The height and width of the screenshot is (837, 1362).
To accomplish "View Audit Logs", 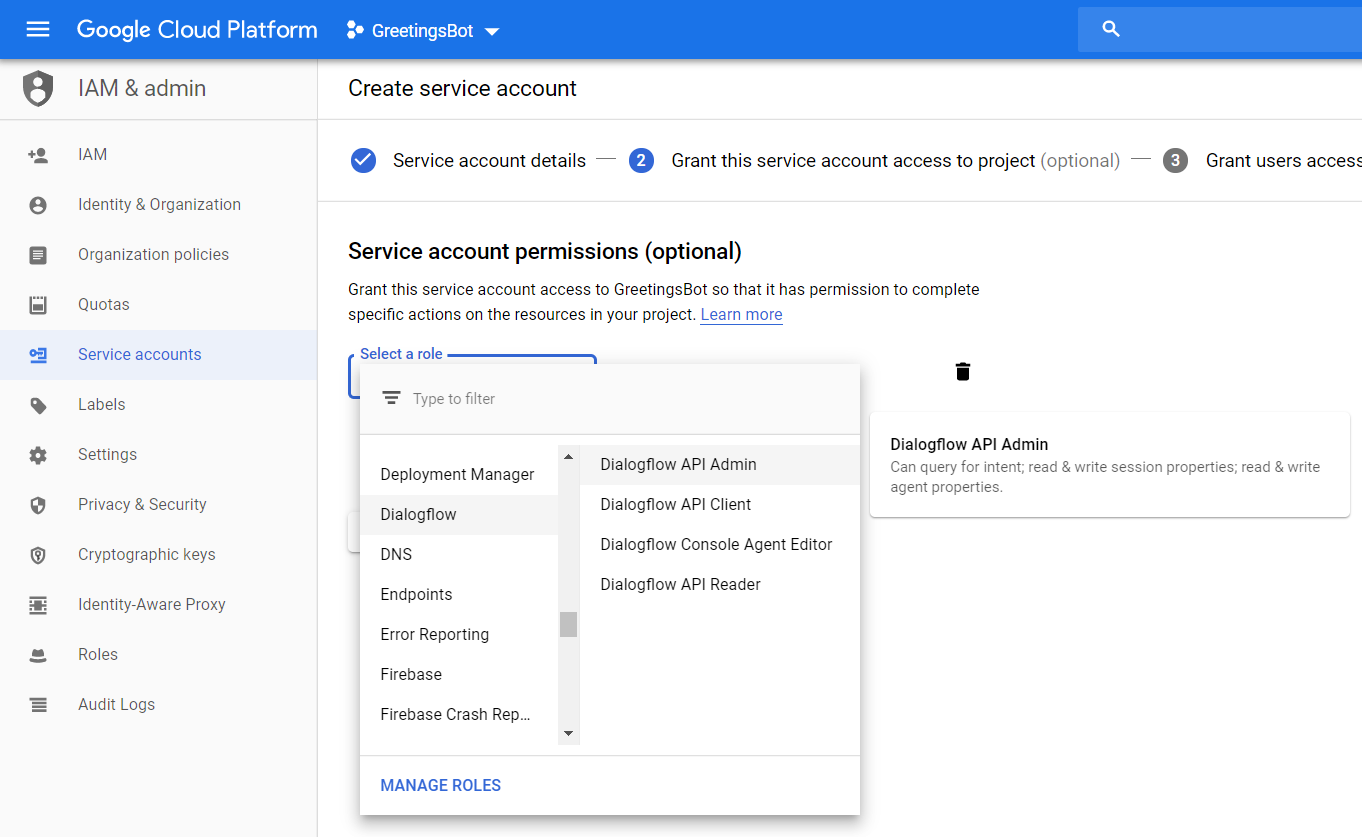I will tap(158, 705).
